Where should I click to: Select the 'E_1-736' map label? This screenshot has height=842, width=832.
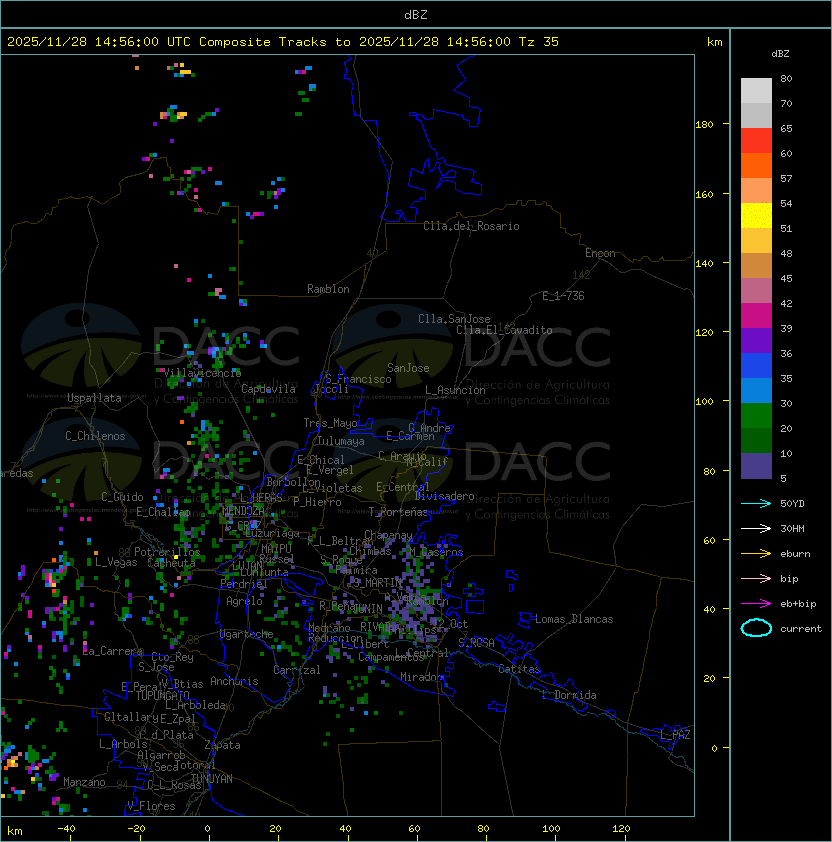[563, 296]
